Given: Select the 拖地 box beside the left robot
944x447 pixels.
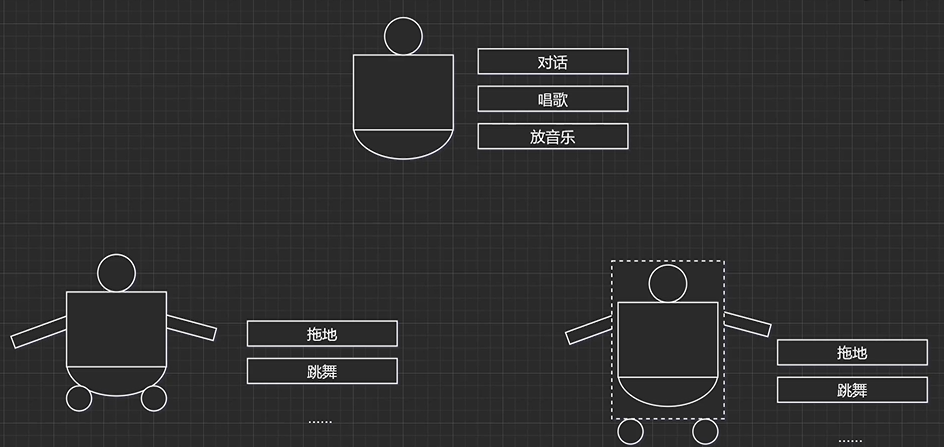Looking at the screenshot, I should 322,334.
